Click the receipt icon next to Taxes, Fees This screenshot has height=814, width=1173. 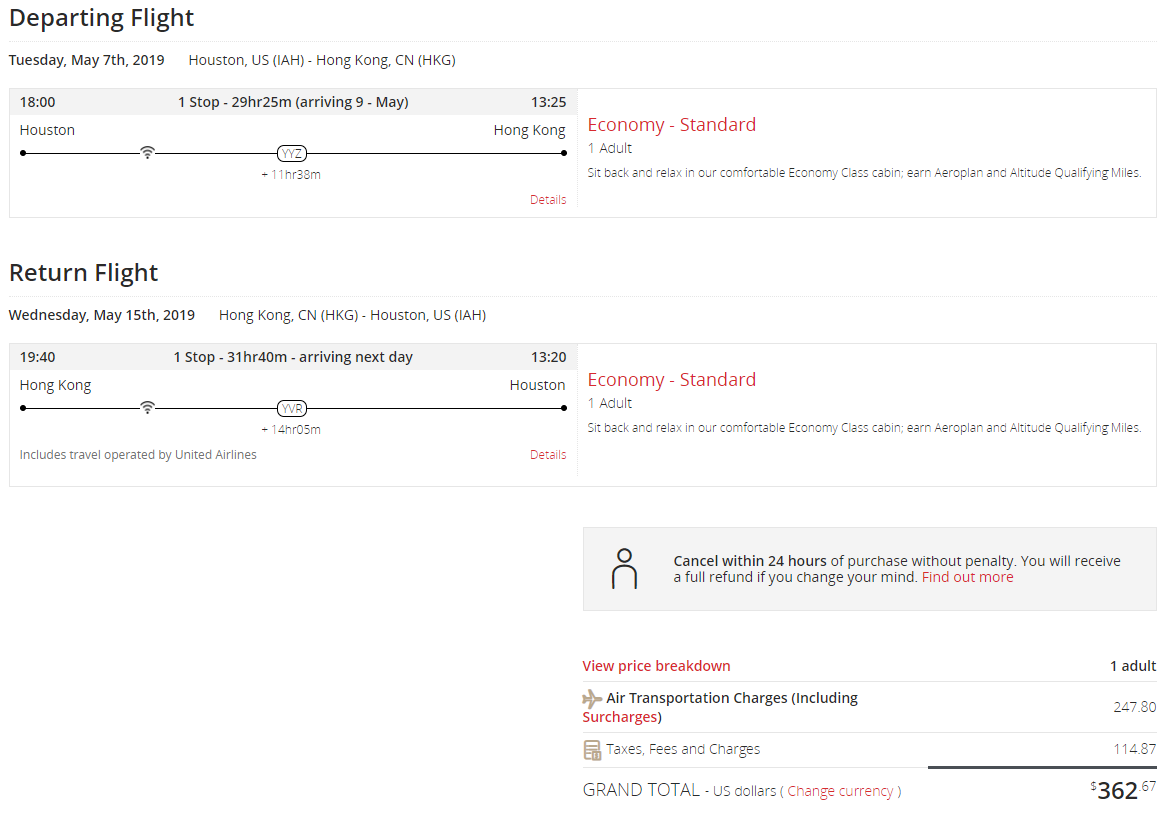click(592, 750)
